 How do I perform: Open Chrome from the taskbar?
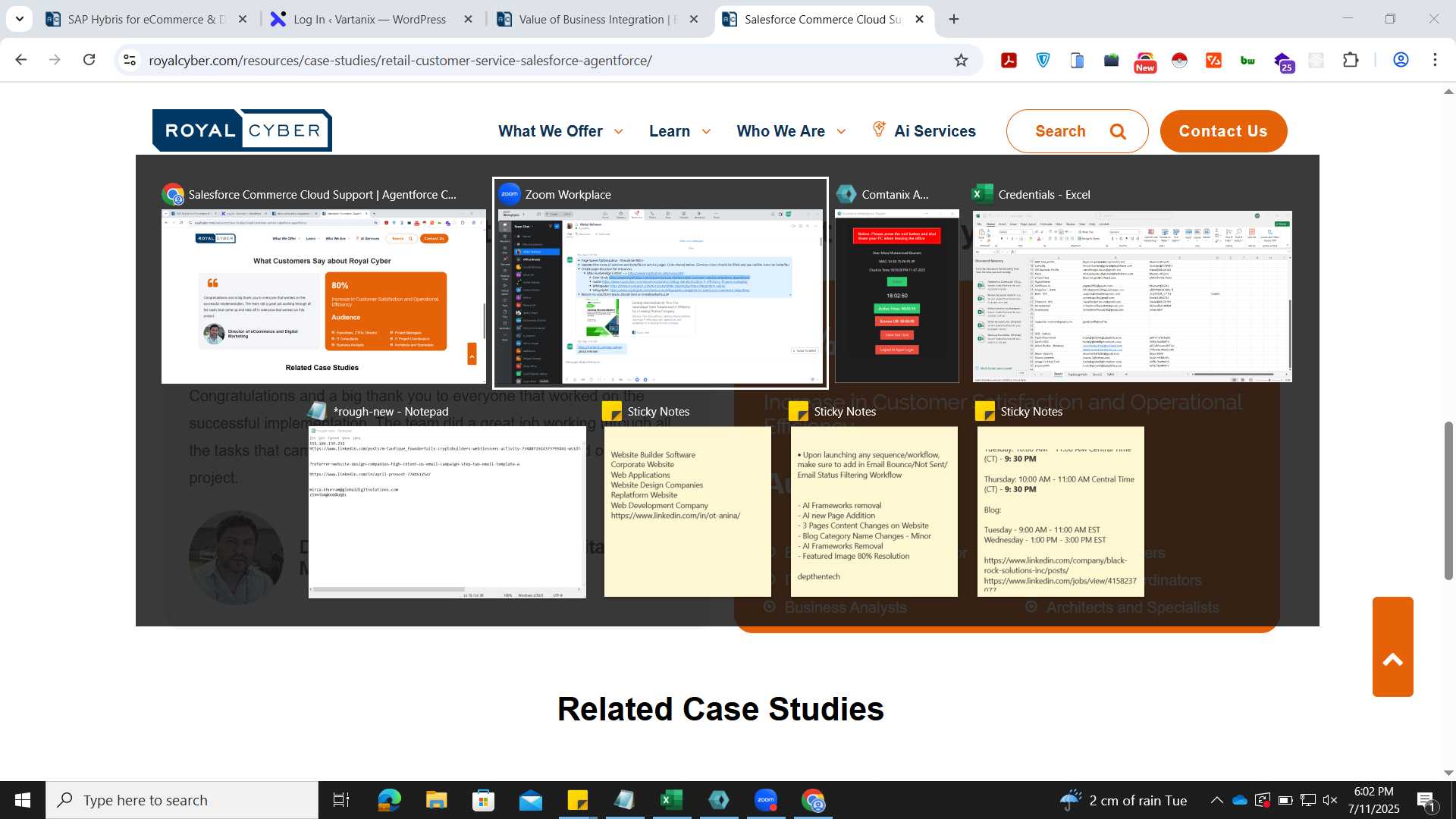(x=813, y=800)
